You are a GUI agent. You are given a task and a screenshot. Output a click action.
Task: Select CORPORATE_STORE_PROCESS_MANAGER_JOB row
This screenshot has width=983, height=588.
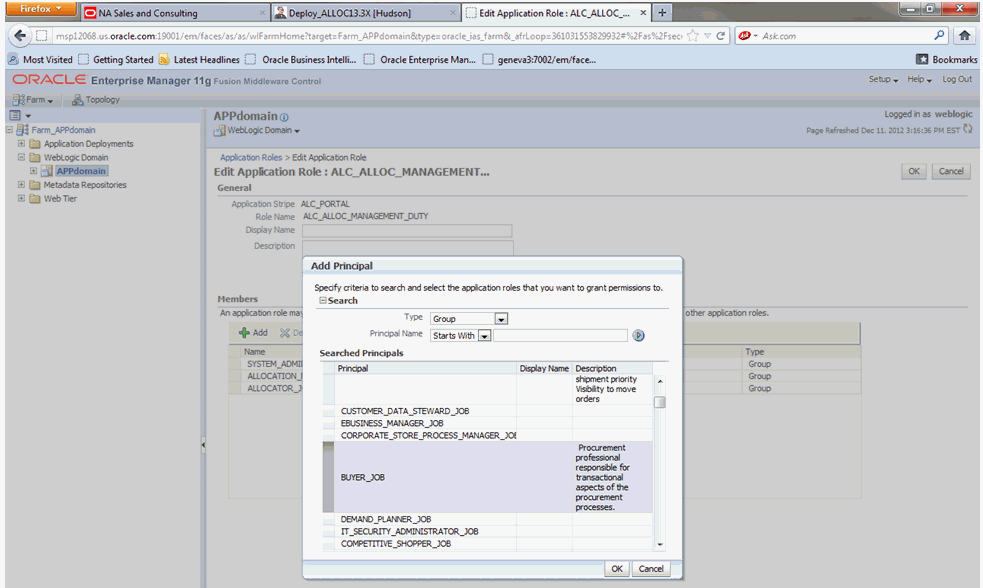[488, 436]
